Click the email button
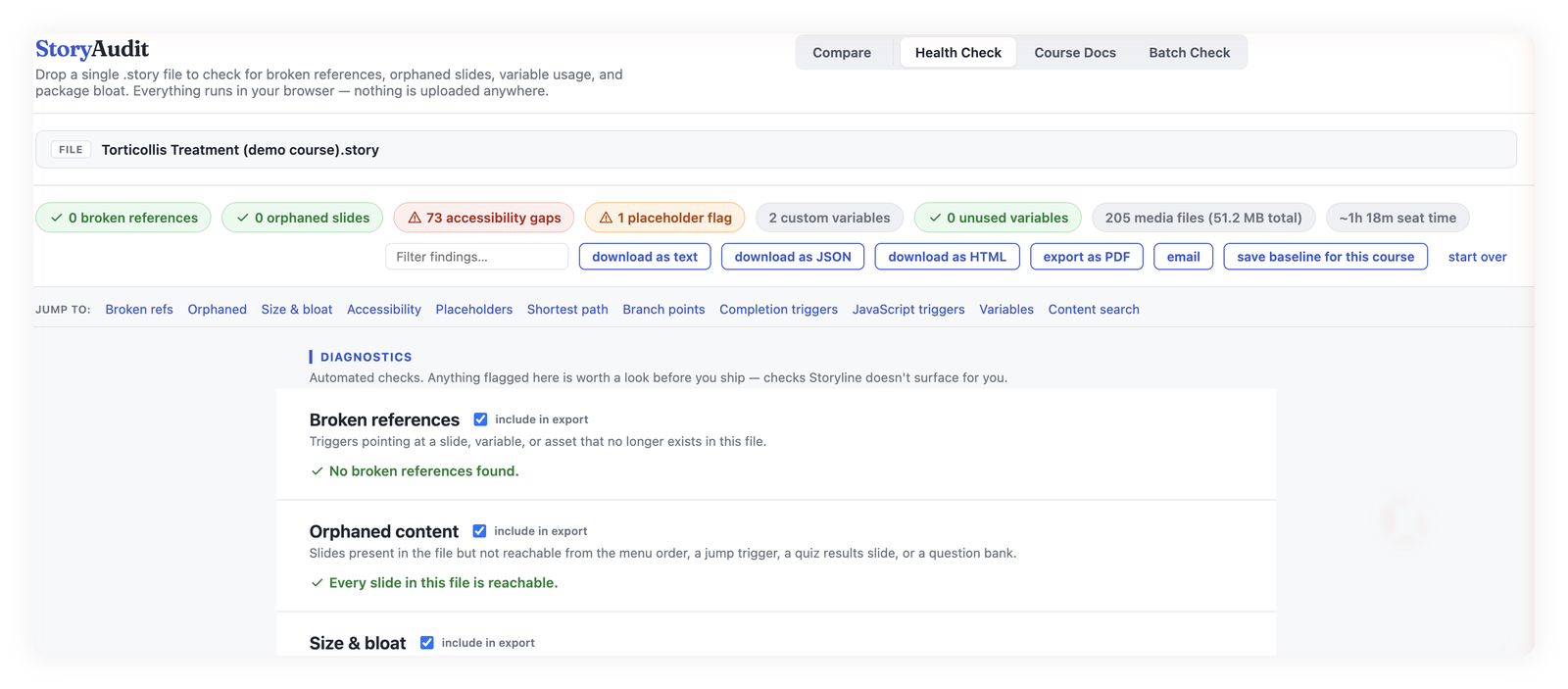Viewport: 1568px width, 689px height. tap(1183, 257)
